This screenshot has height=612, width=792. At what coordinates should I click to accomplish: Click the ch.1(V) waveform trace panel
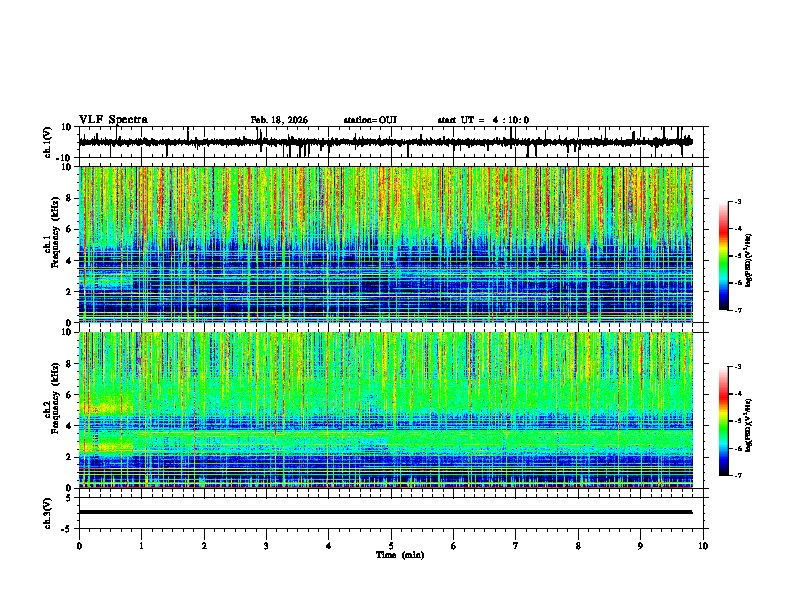click(391, 142)
